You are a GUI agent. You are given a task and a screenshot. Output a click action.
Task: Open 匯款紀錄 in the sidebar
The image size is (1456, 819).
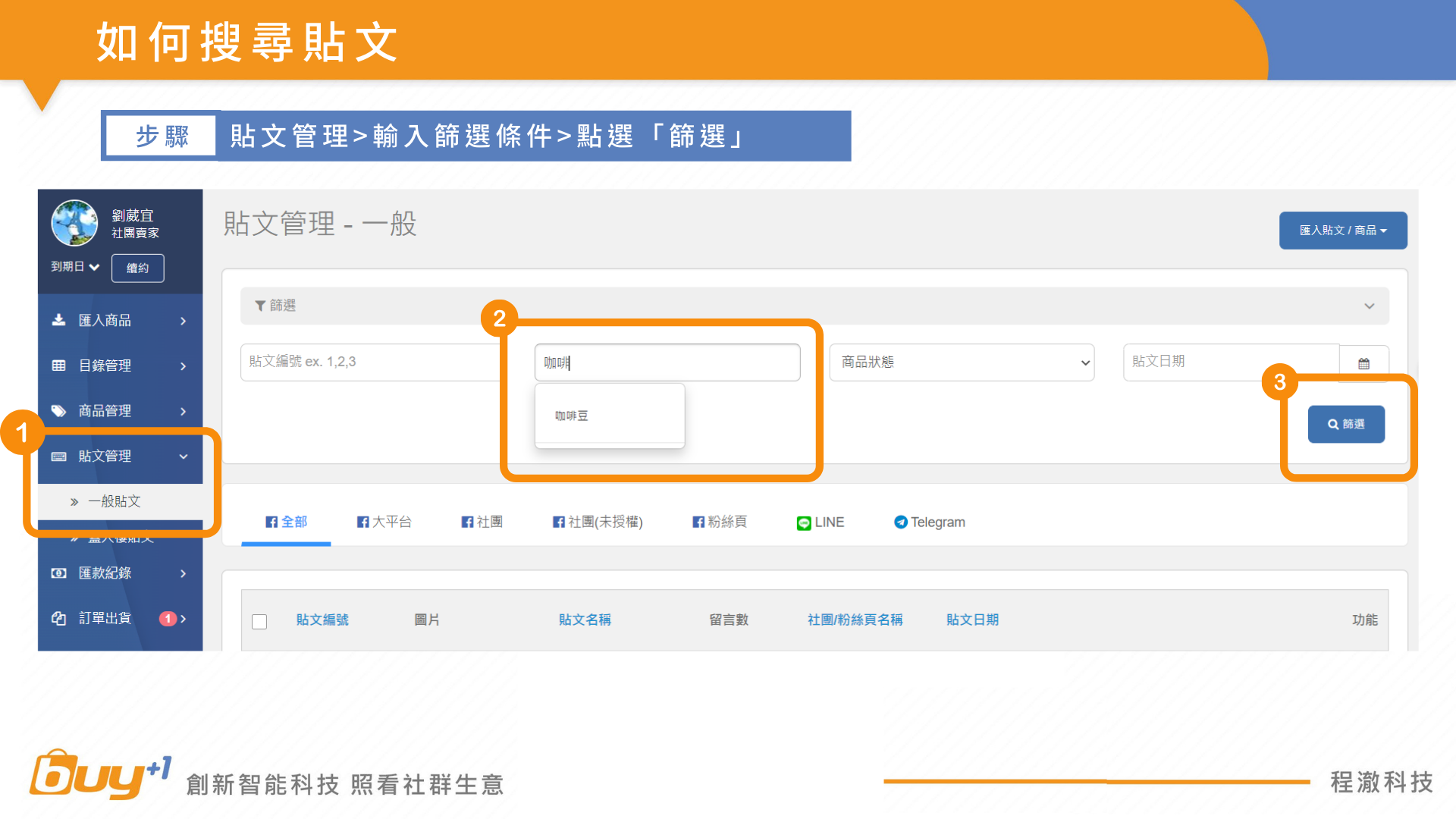click(x=105, y=573)
